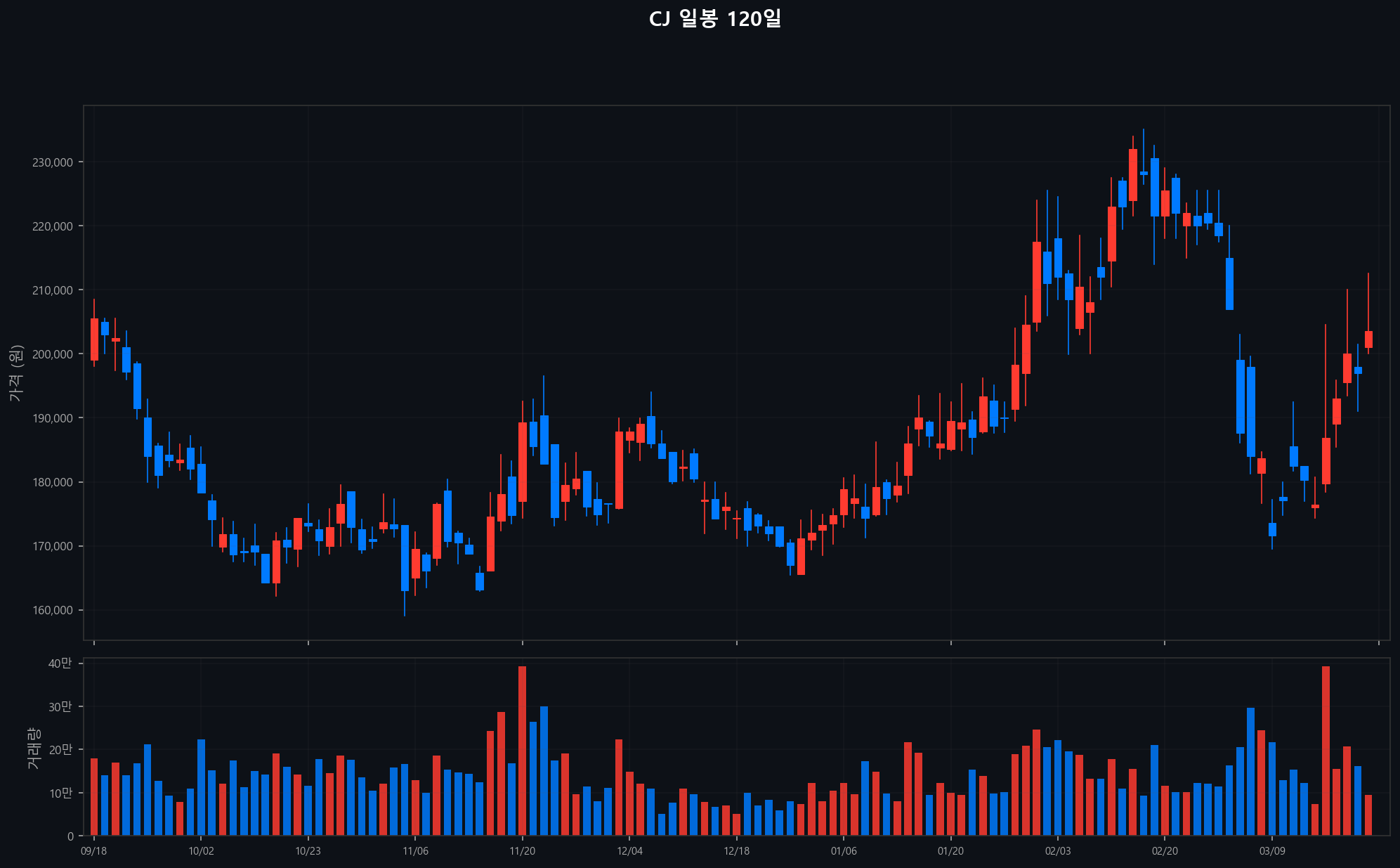Pick the 03/09 date label
The width and height of the screenshot is (1400, 868).
(x=1271, y=851)
